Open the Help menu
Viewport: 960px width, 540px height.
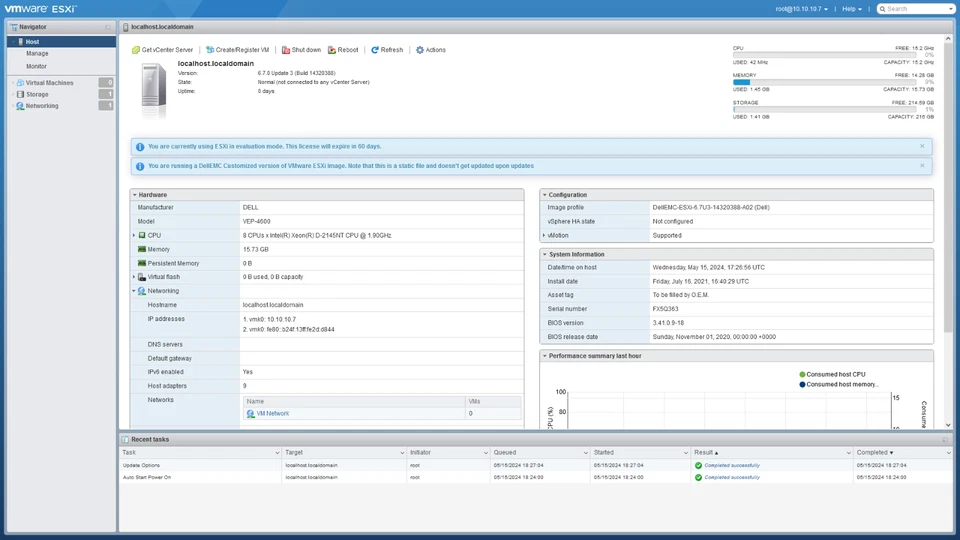(x=852, y=9)
